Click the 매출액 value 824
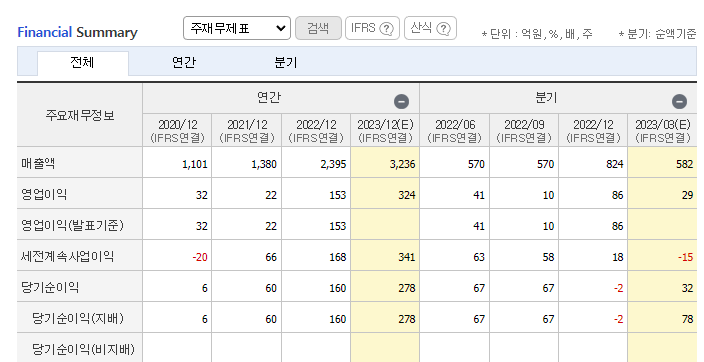The width and height of the screenshot is (704, 362). click(x=615, y=164)
